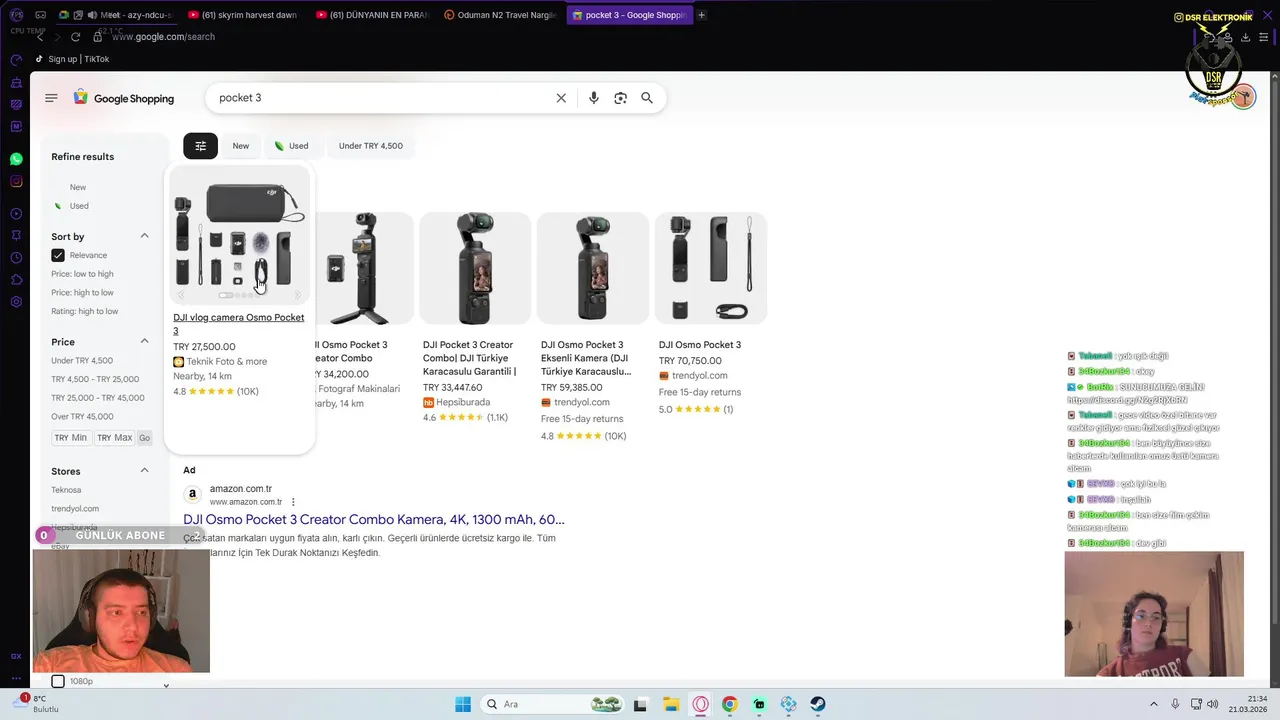This screenshot has width=1280, height=720.
Task: Reload the page
Action: [75, 37]
